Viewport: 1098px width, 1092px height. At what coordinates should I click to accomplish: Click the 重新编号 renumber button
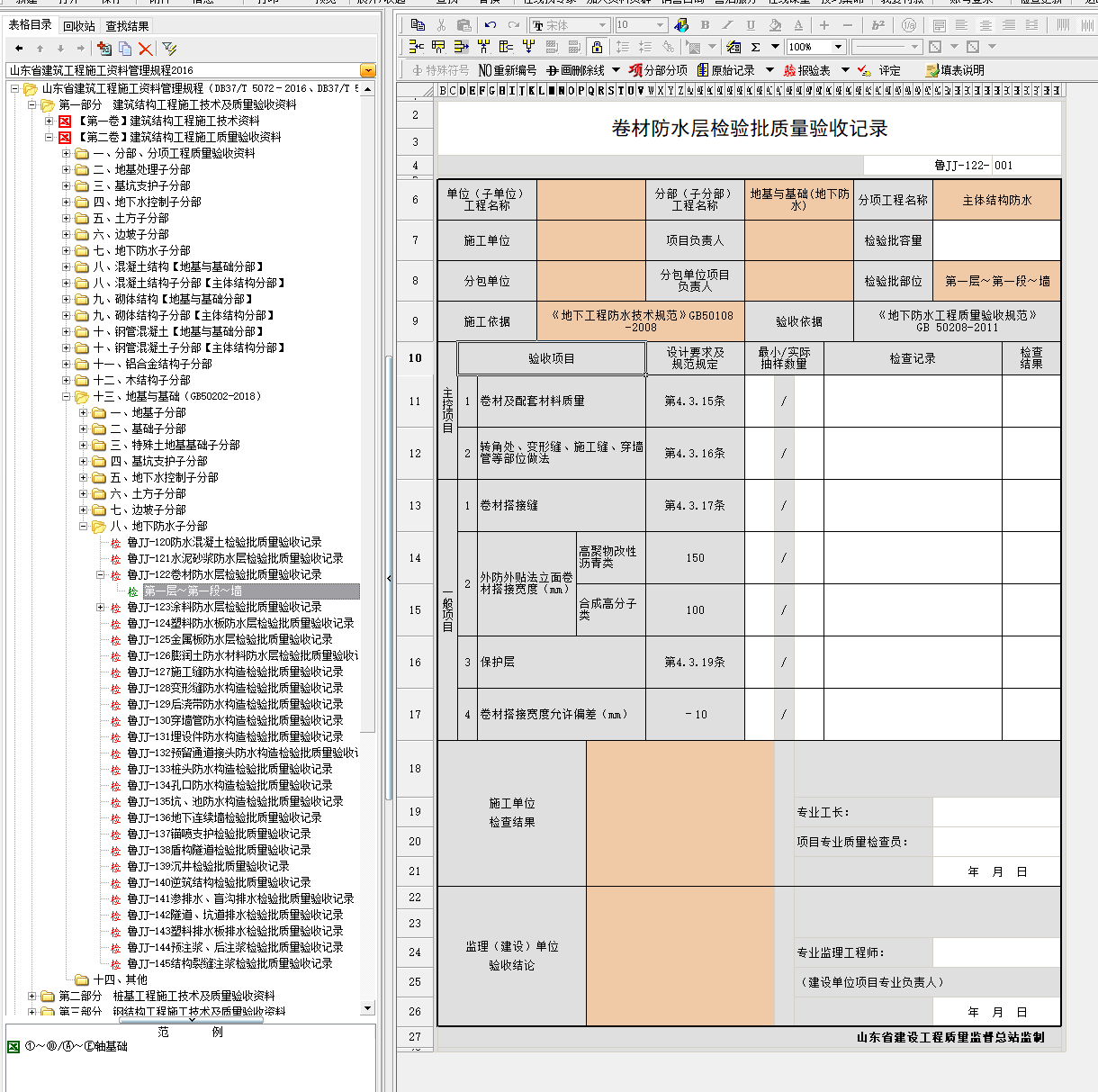point(508,70)
